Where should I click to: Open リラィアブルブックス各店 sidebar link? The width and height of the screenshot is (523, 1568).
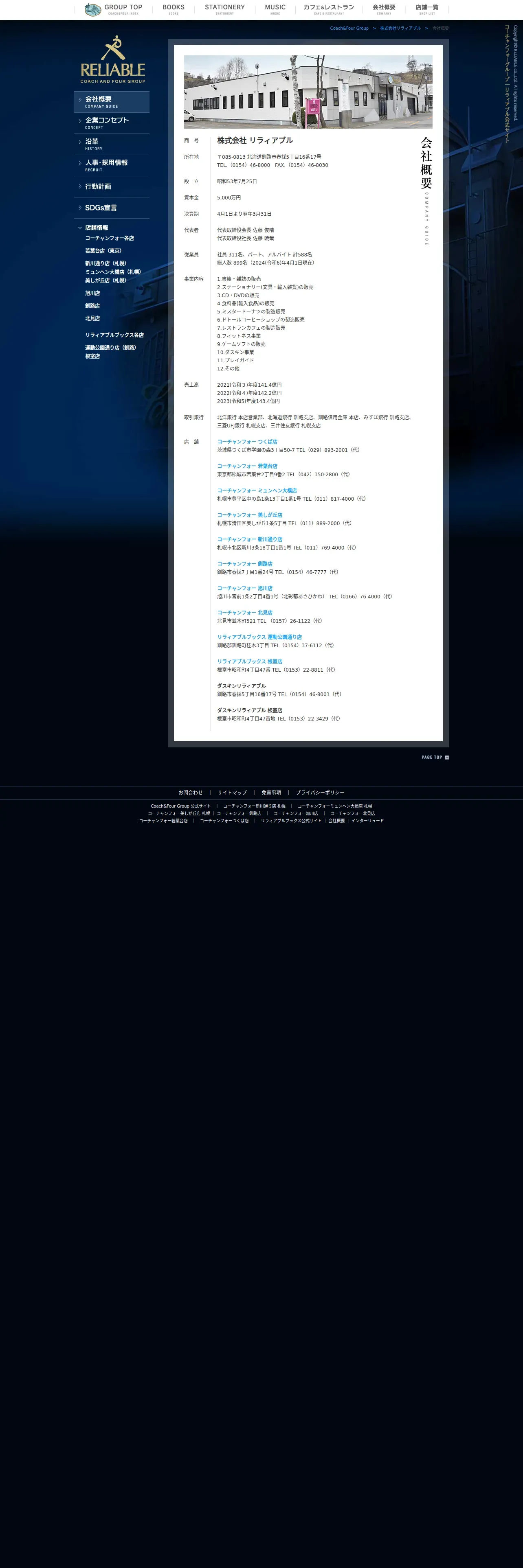(x=114, y=335)
